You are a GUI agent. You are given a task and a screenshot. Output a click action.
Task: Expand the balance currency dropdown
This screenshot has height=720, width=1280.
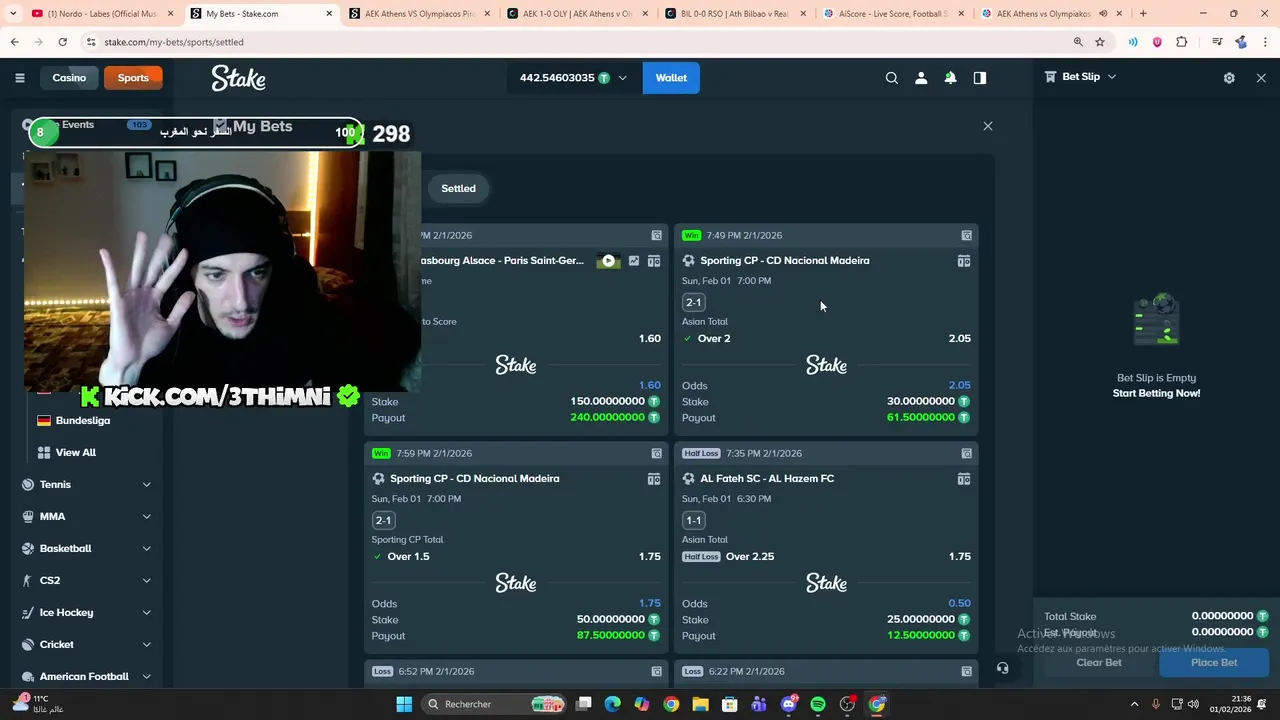pos(622,78)
